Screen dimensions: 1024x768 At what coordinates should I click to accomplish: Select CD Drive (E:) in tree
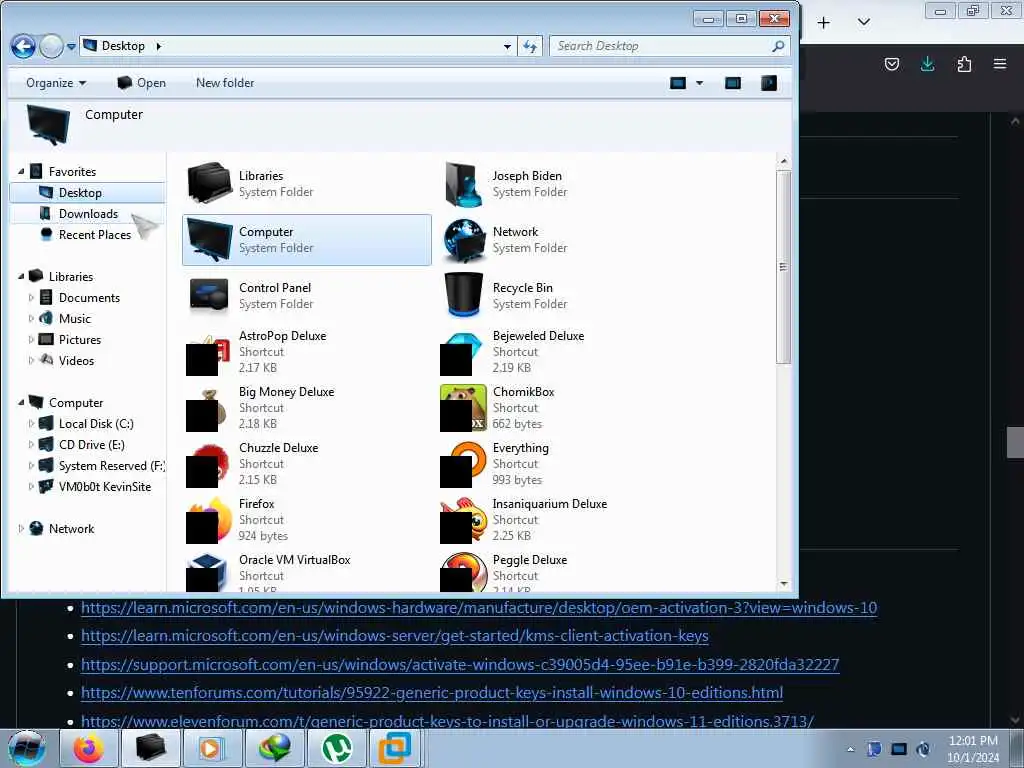pyautogui.click(x=91, y=445)
